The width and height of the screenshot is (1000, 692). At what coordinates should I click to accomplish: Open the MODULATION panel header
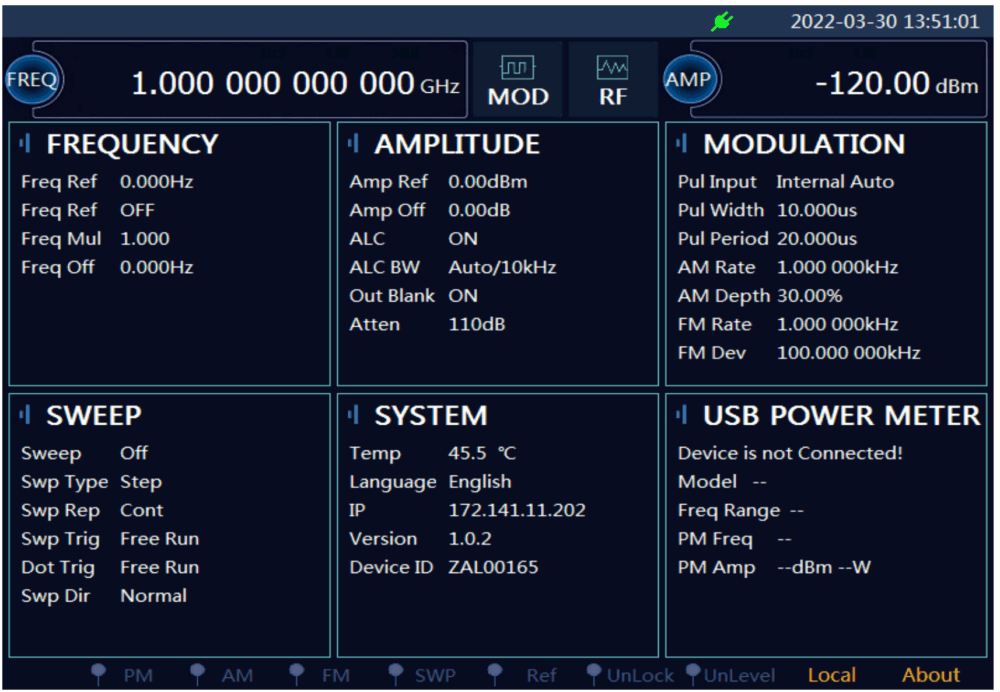point(803,144)
